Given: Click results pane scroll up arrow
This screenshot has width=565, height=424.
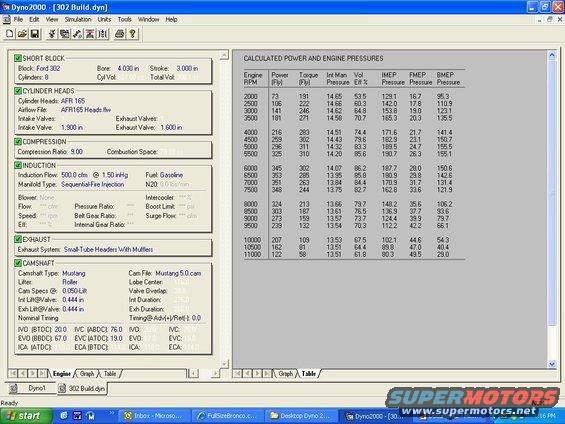Looking at the screenshot, I should (552, 55).
